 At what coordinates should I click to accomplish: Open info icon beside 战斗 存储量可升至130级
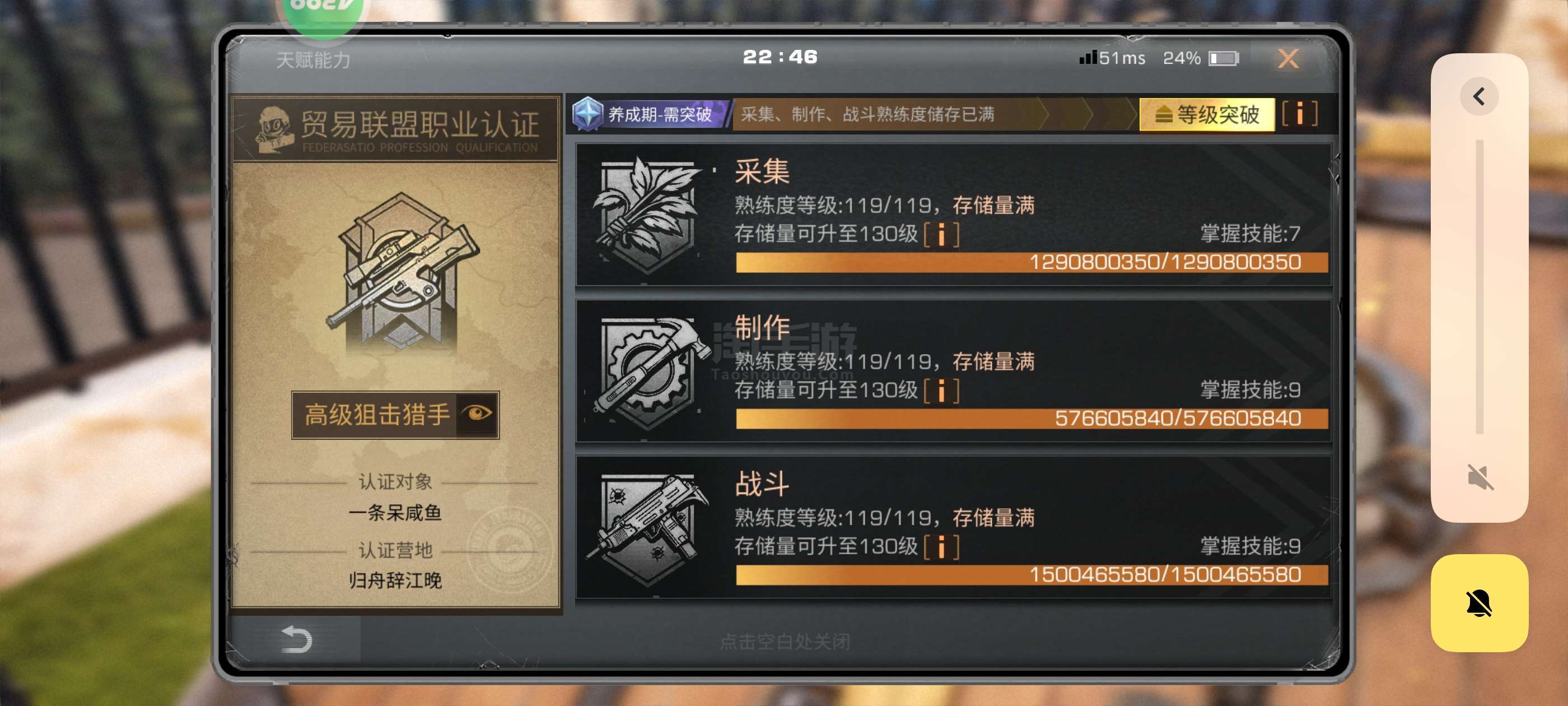coord(941,546)
